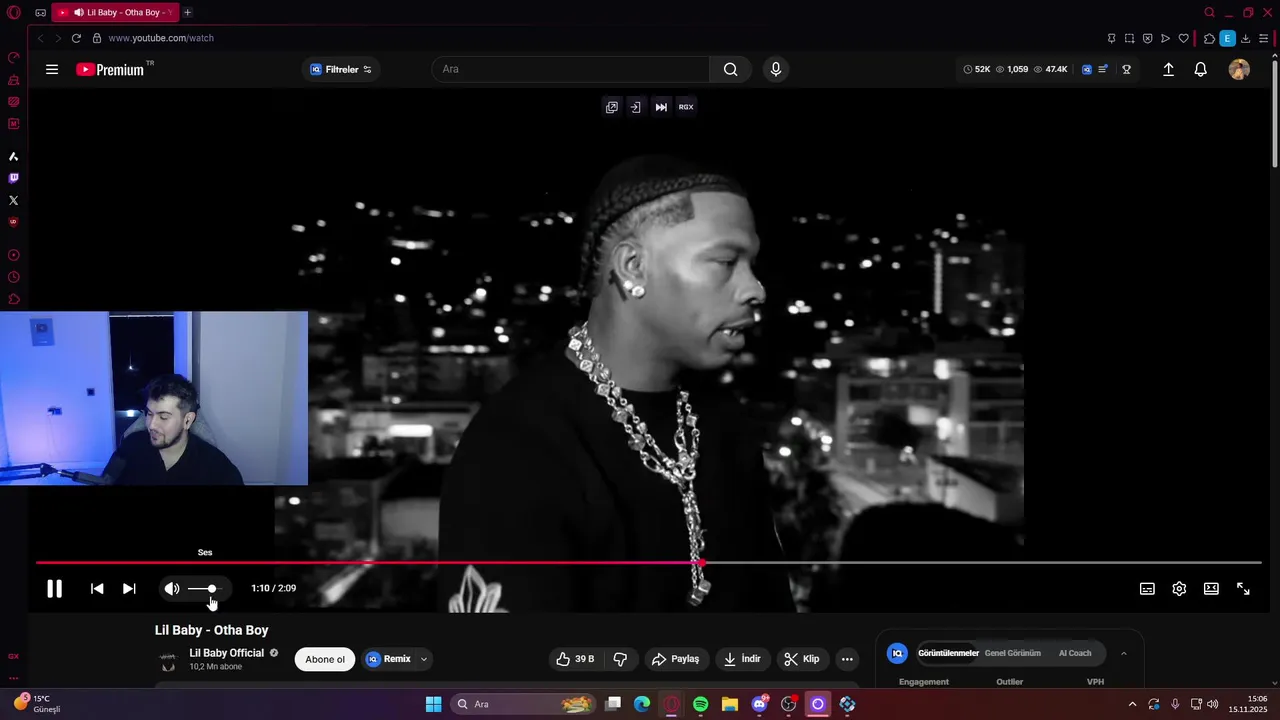
Task: Open the vidIQ Remix button
Action: point(389,659)
